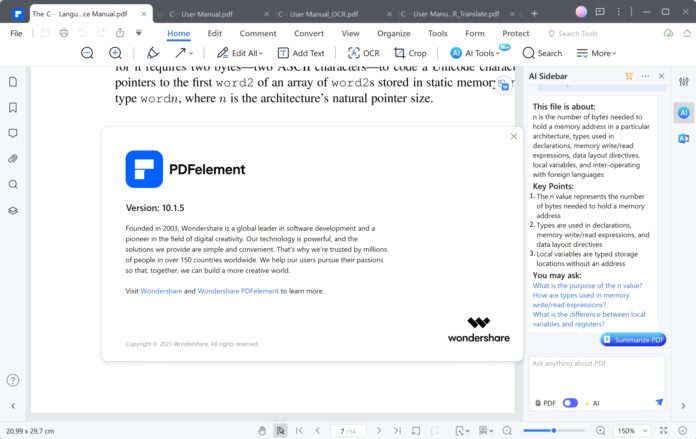Select the hand pan tool in status bar
The image size is (696, 439).
pyautogui.click(x=262, y=431)
